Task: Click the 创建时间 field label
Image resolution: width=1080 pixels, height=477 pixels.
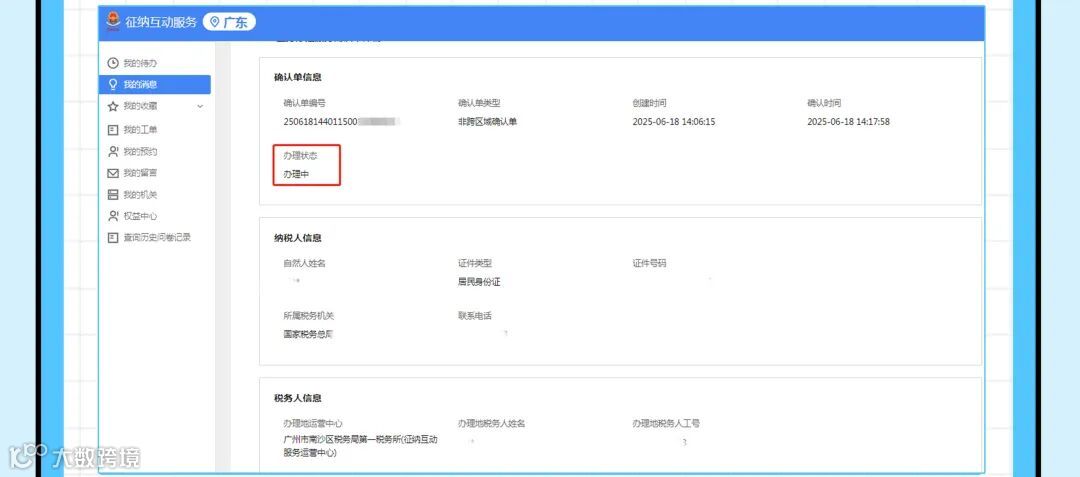Action: pos(650,103)
